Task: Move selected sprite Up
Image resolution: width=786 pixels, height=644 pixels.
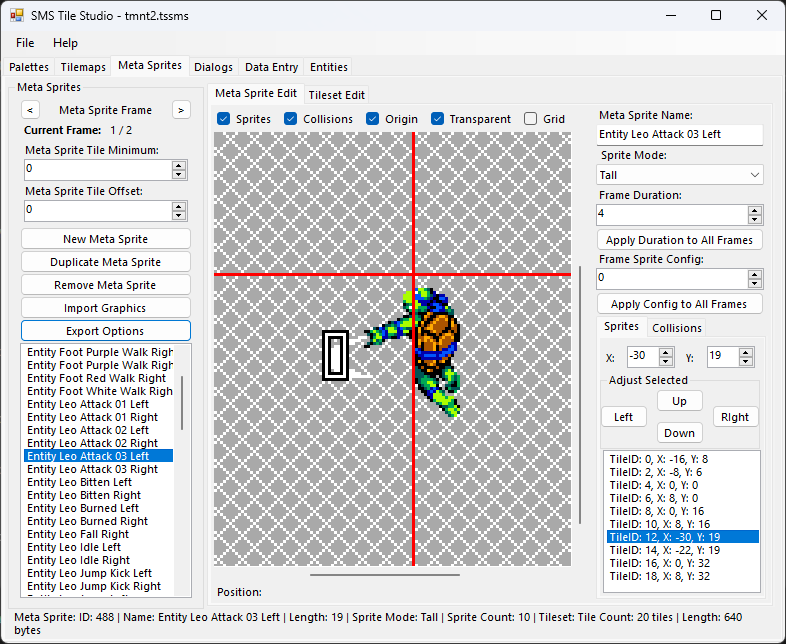Action: [680, 401]
